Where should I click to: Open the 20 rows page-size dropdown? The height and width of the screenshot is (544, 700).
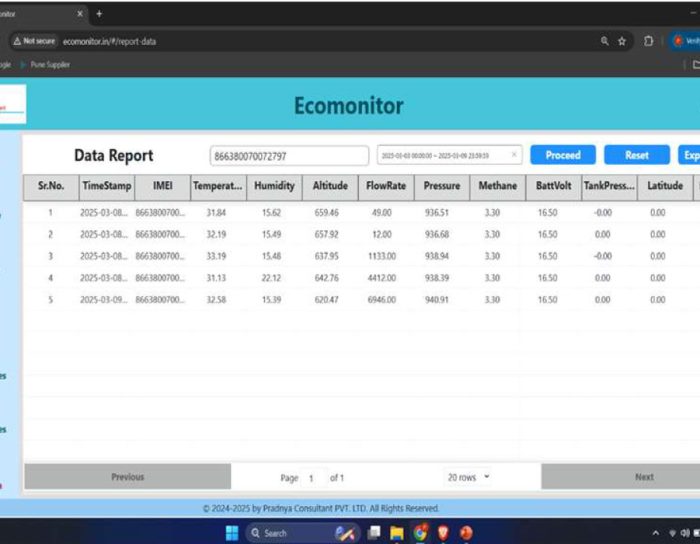pos(468,477)
